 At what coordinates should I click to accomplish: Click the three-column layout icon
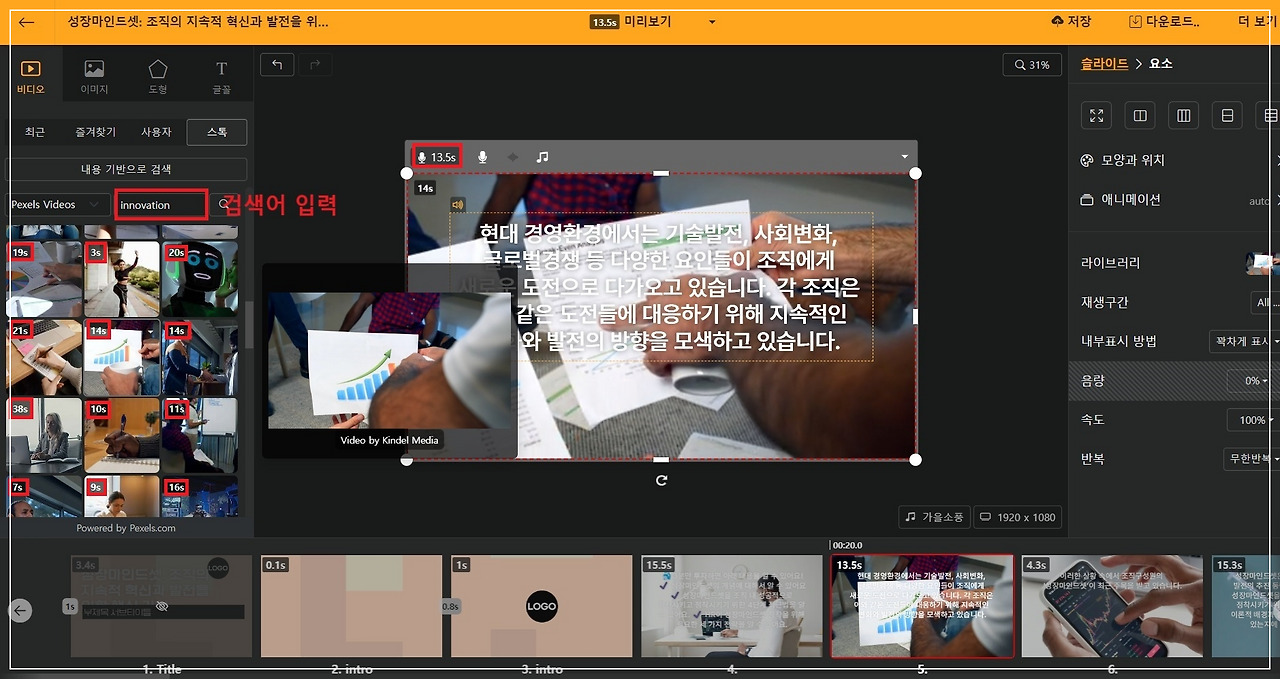point(1184,116)
